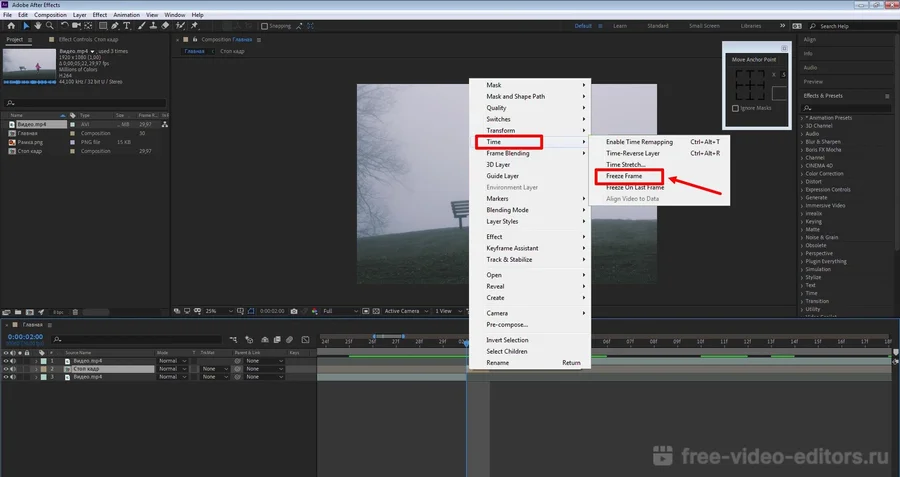Enable Frame Blending switch in timeline header
Viewport: 900px width, 477px height.
pyautogui.click(x=277, y=340)
